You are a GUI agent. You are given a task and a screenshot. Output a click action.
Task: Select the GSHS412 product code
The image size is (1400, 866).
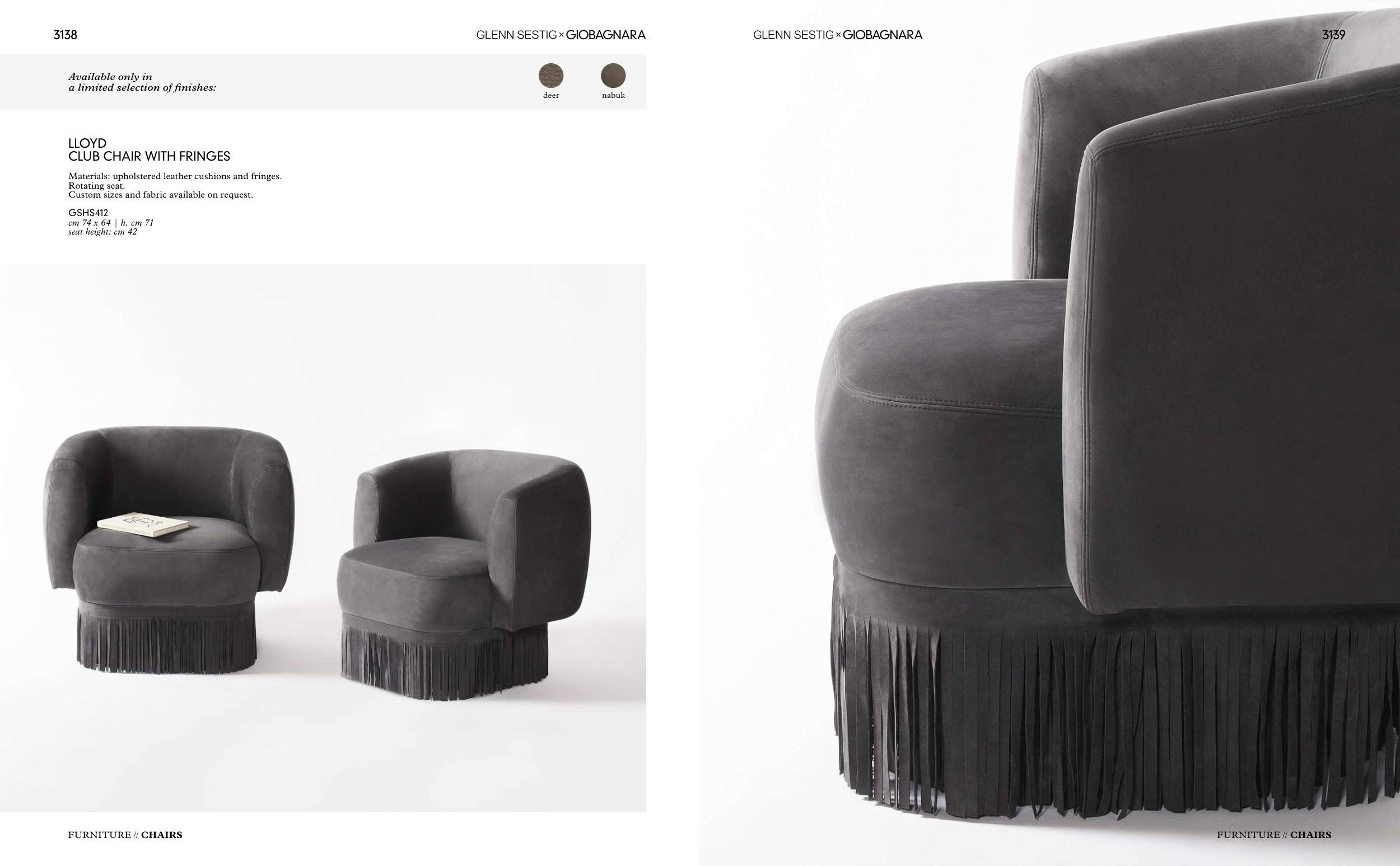tap(88, 213)
